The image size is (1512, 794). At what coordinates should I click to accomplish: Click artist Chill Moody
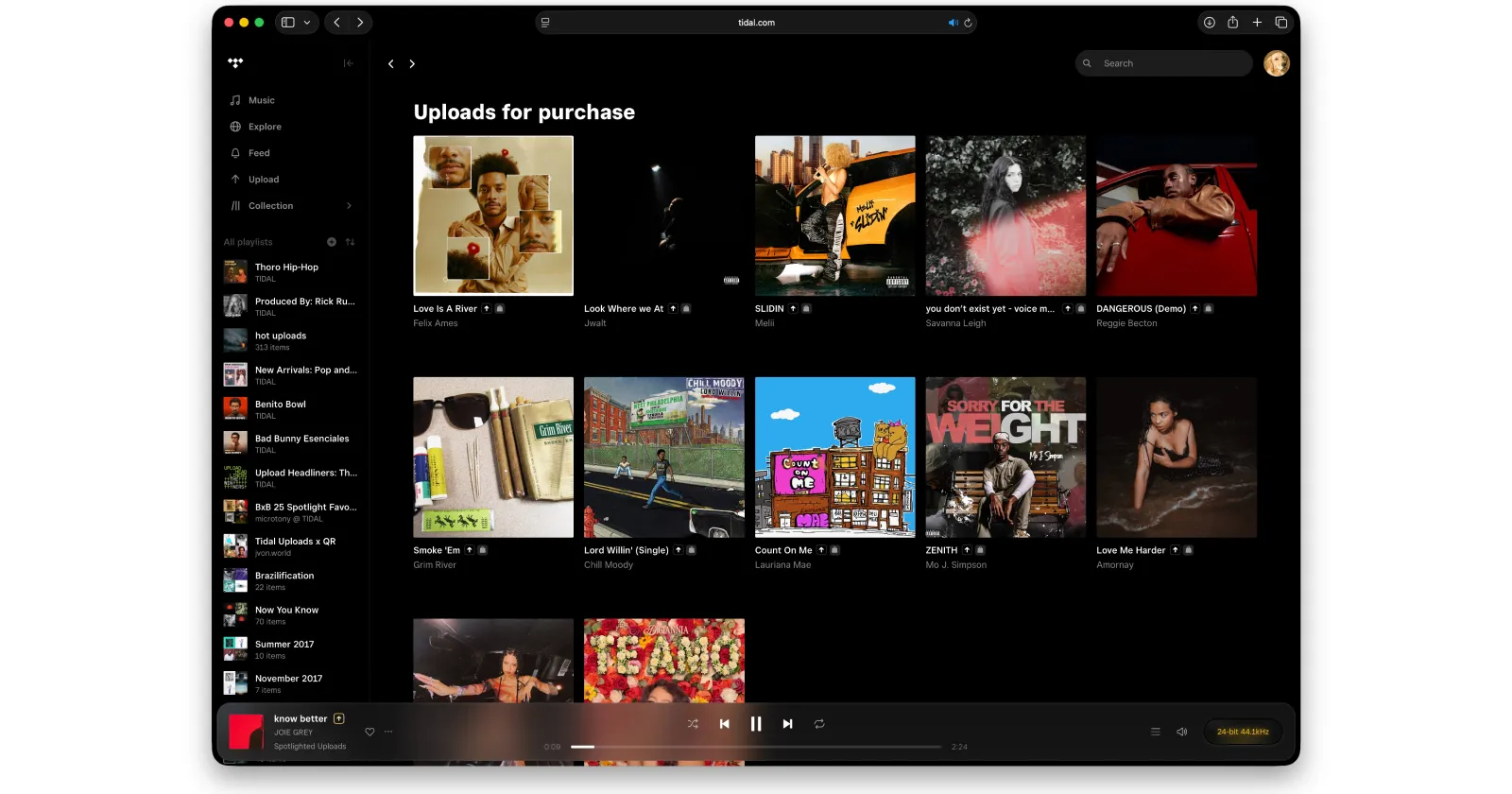coord(609,565)
